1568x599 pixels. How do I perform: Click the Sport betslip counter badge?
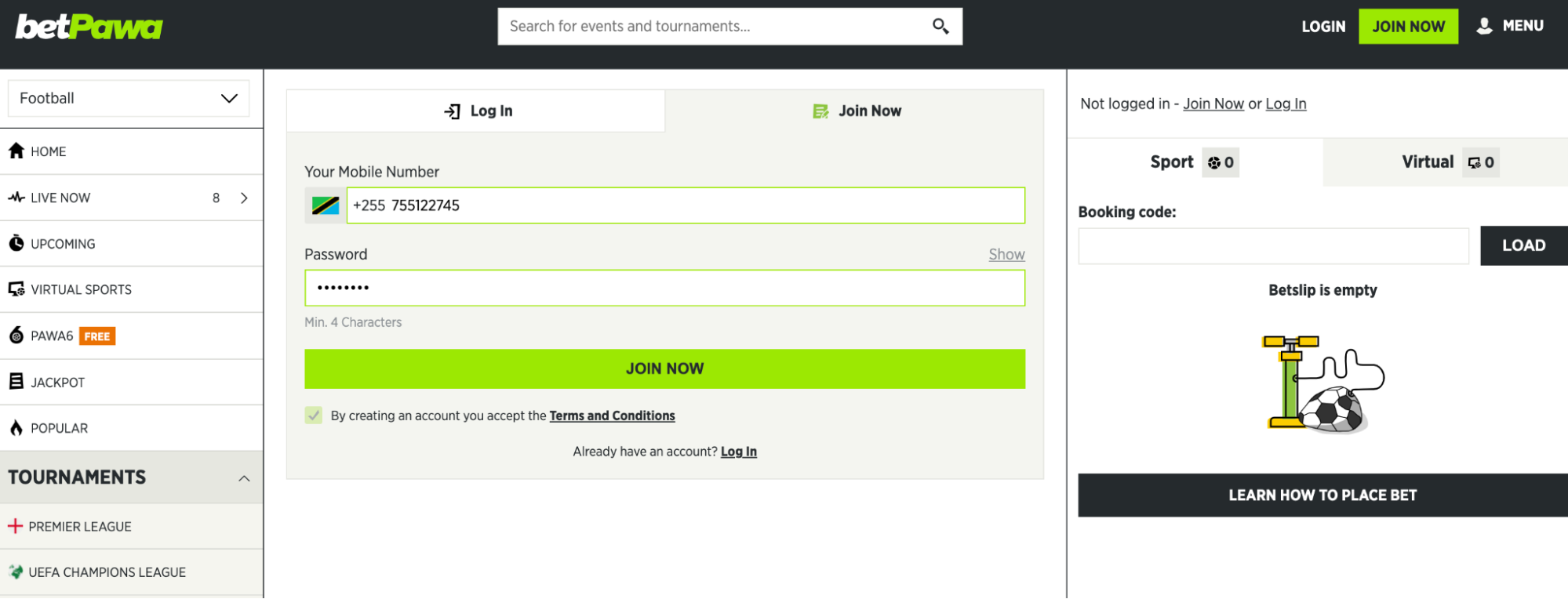click(1221, 162)
